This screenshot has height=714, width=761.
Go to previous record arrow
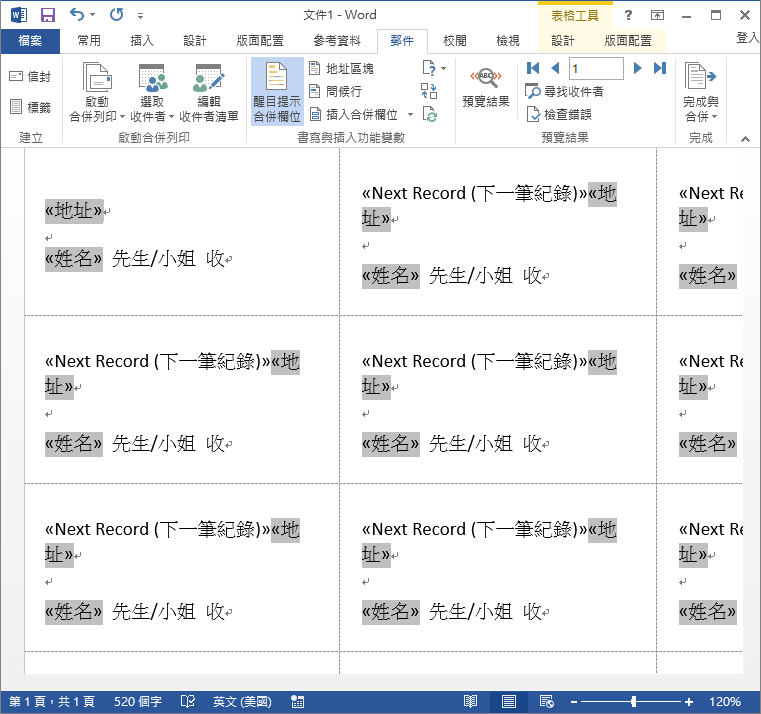point(556,68)
